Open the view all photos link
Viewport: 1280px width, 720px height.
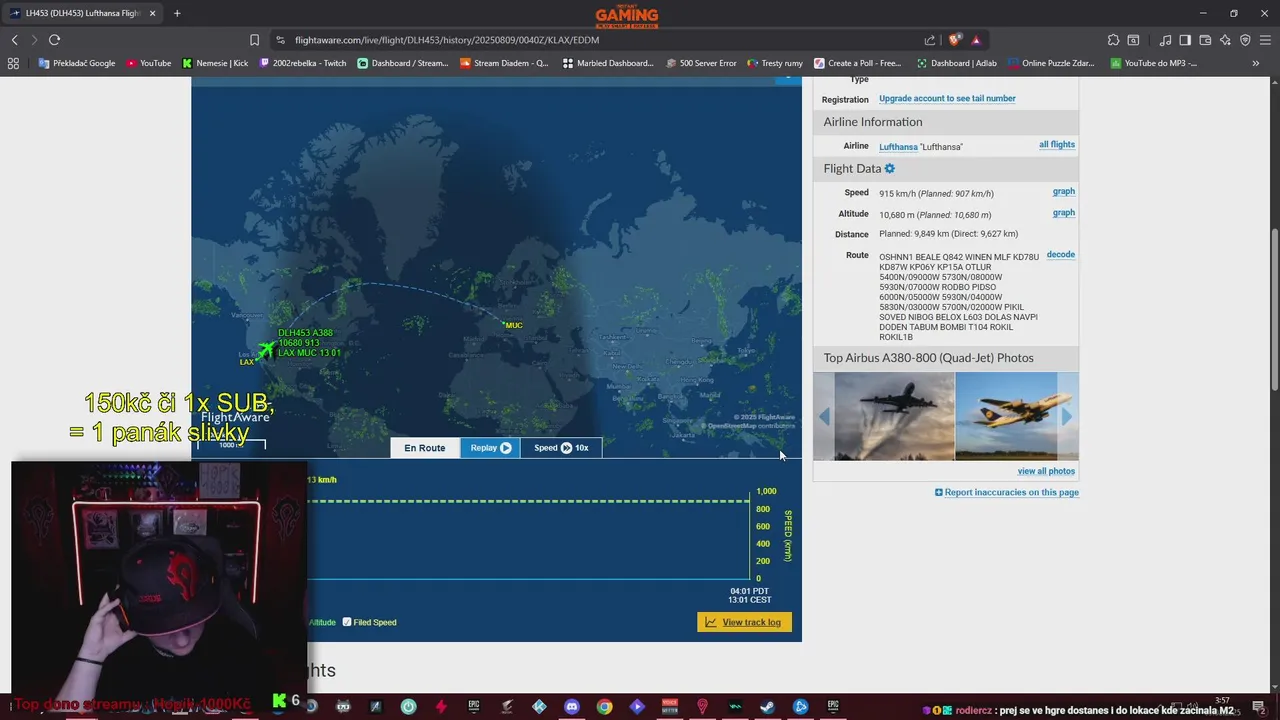(1046, 471)
